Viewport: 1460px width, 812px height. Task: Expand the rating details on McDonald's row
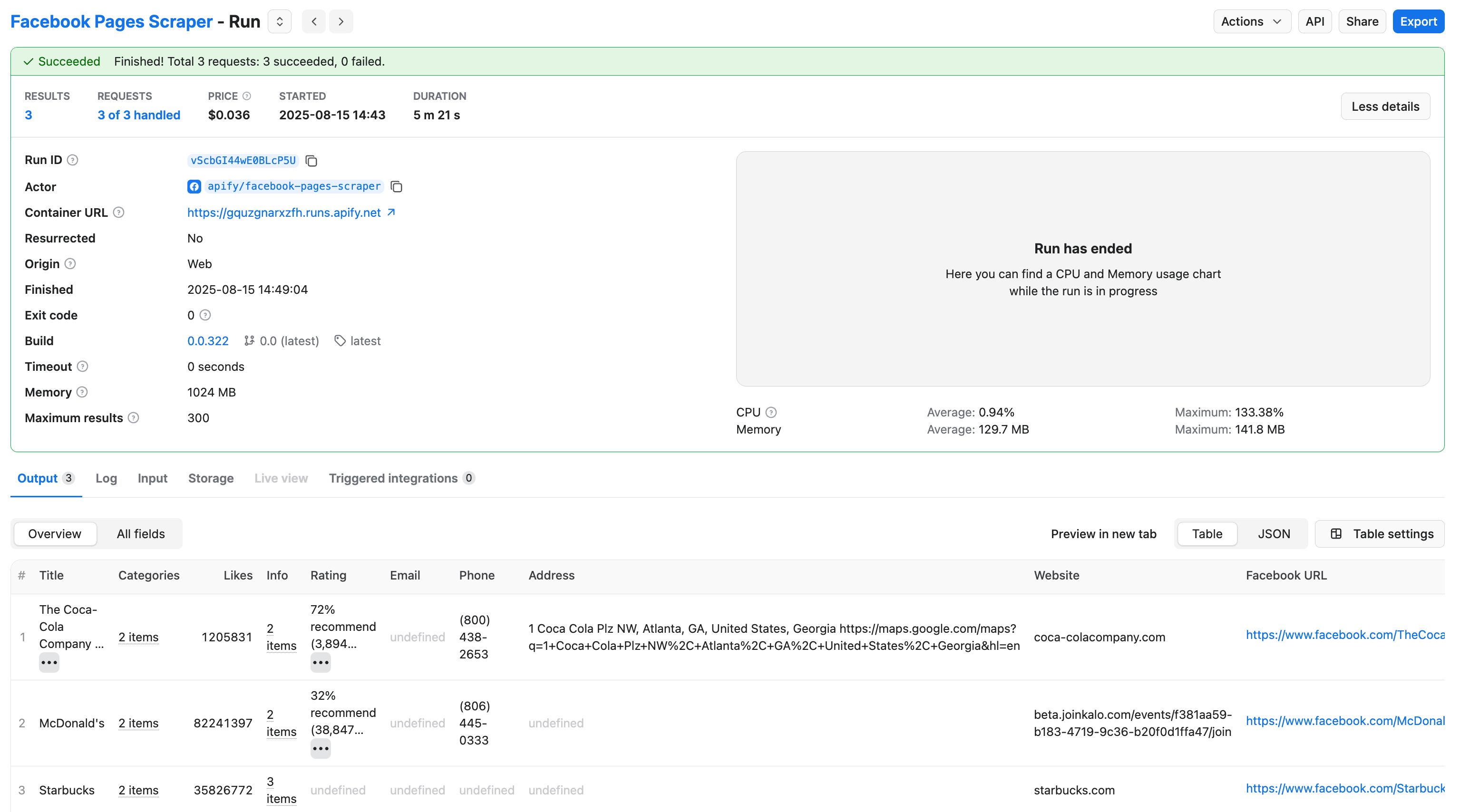coord(320,748)
